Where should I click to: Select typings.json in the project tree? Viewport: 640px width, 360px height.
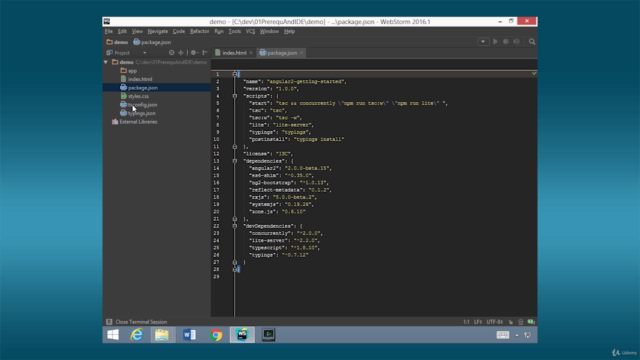point(141,113)
